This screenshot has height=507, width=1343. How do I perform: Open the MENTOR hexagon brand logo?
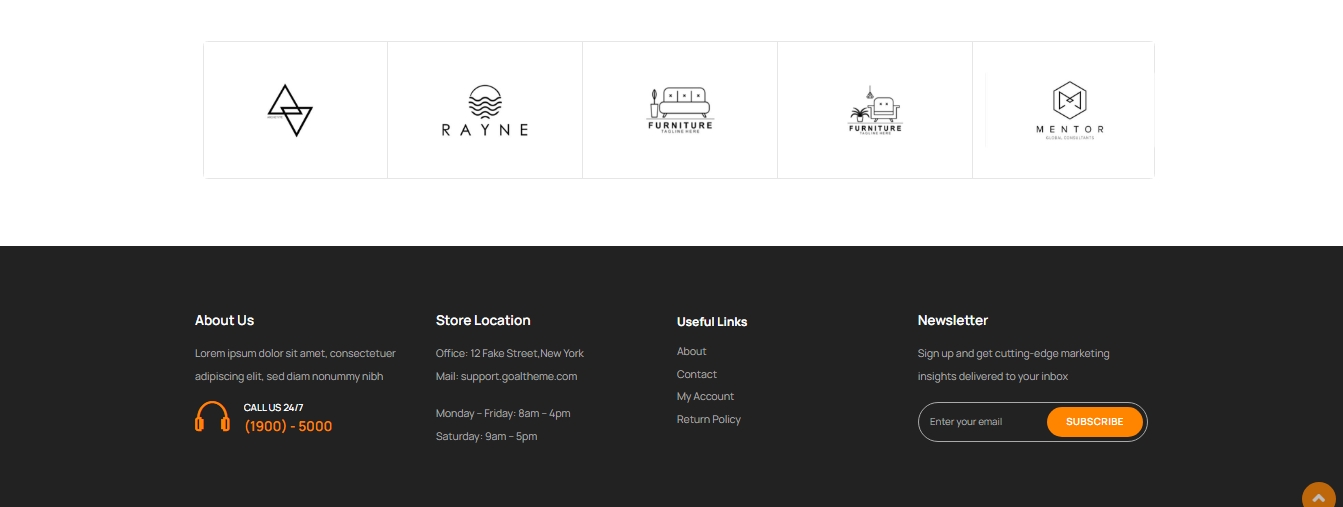pos(1069,110)
